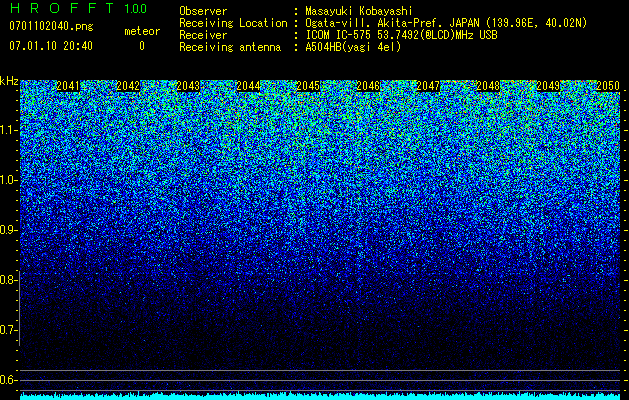This screenshot has width=629, height=400.
Task: Click the meteor count value 0
Action: pos(142,46)
